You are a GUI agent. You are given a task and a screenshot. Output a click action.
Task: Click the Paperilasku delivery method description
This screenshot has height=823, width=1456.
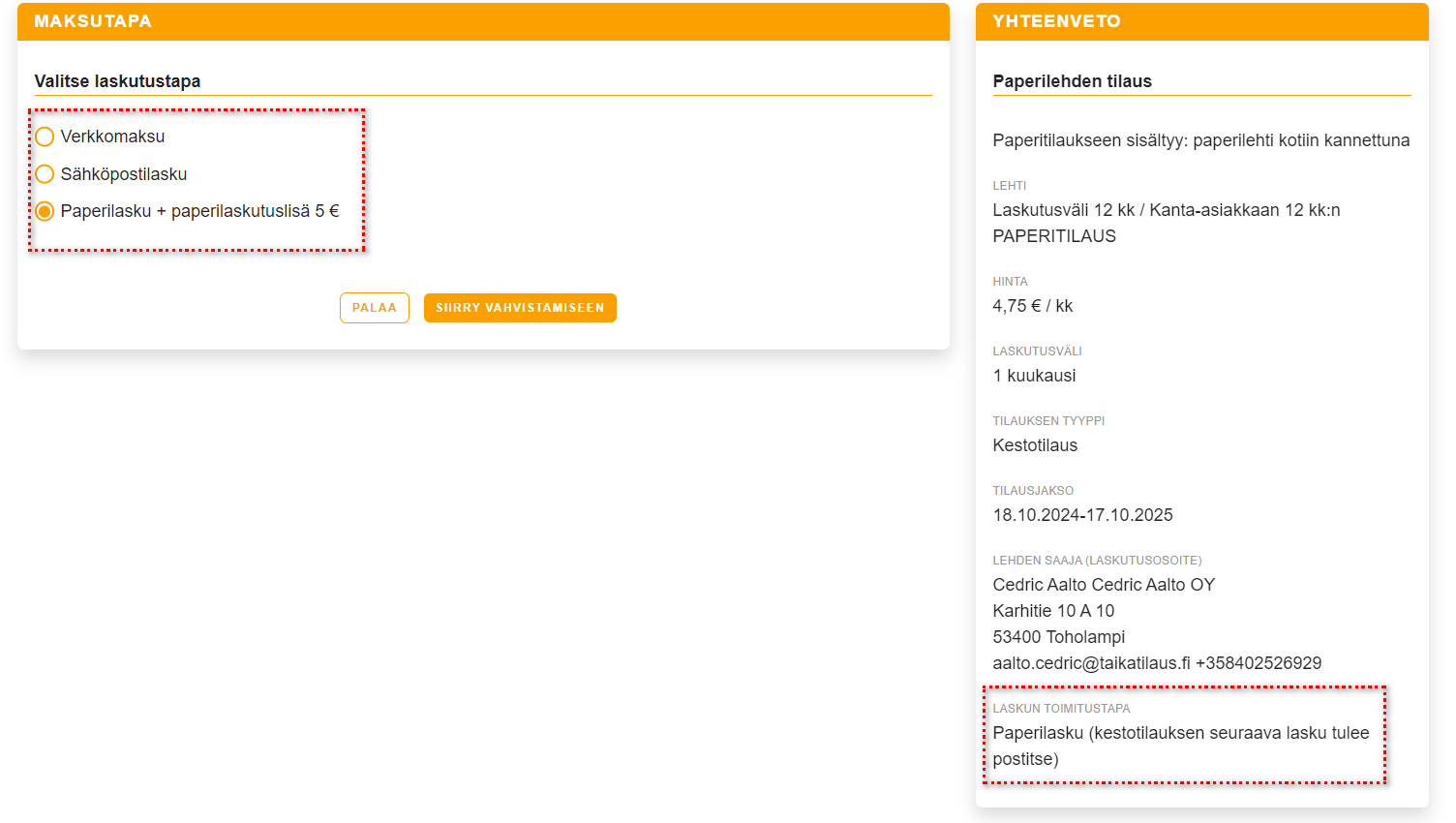tap(1181, 747)
